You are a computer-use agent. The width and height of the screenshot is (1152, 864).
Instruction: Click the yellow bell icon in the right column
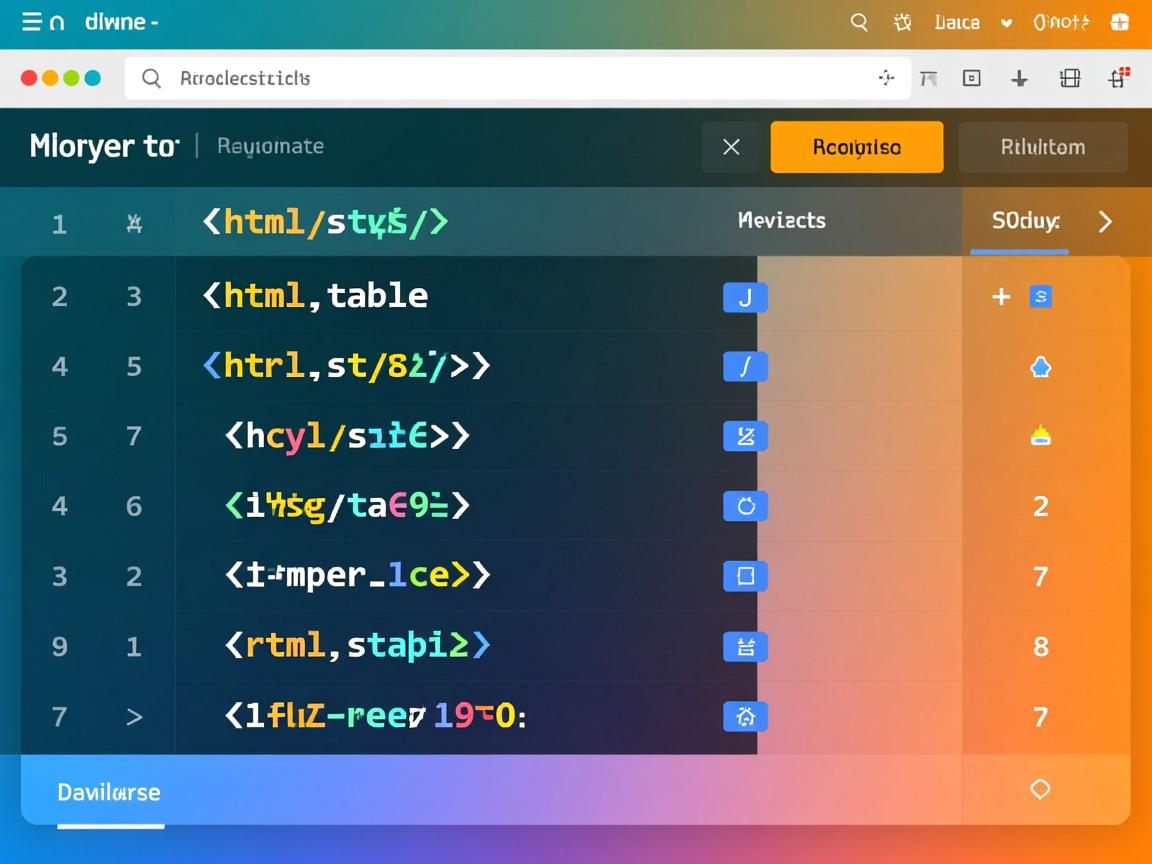(1040, 436)
